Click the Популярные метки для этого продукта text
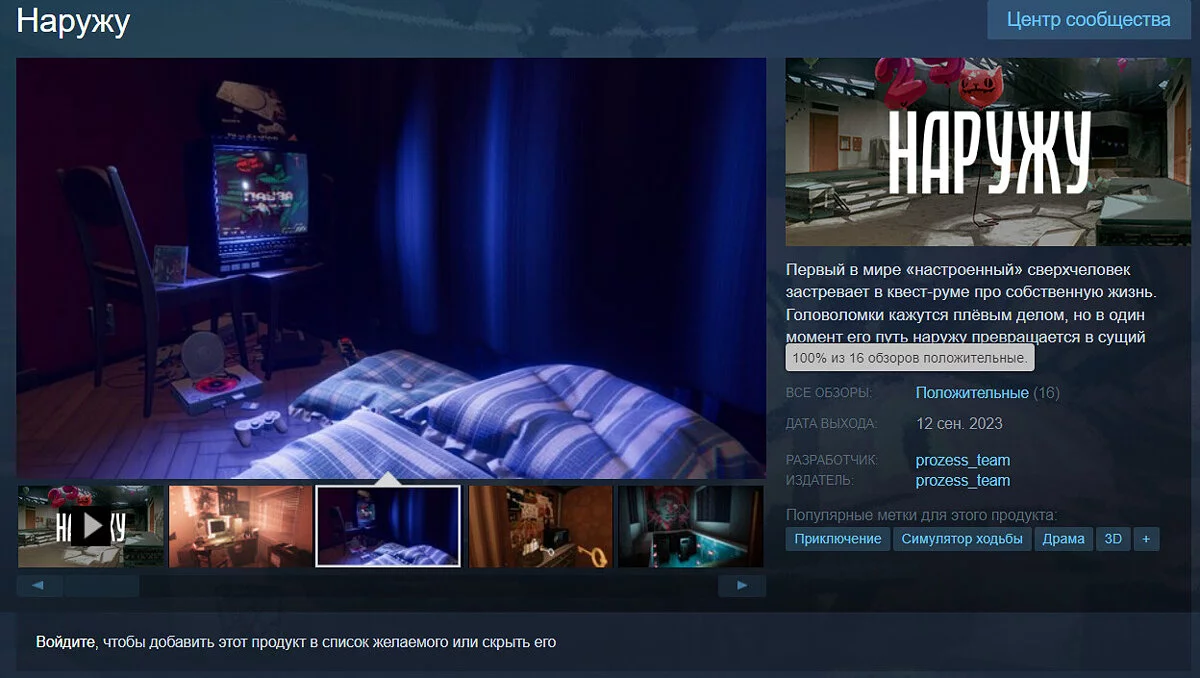Screen dimensions: 1200x678 click(x=921, y=515)
